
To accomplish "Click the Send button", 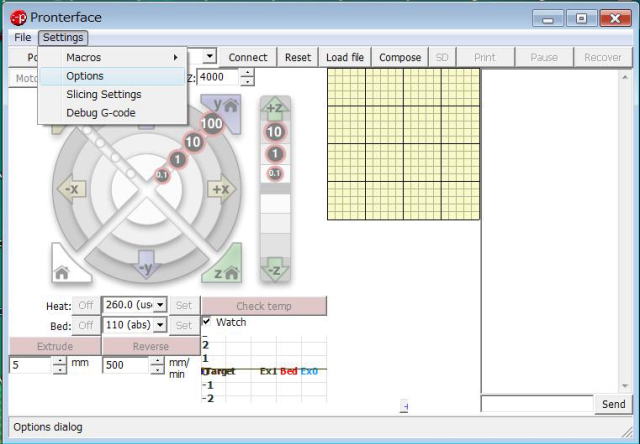I will pyautogui.click(x=613, y=404).
